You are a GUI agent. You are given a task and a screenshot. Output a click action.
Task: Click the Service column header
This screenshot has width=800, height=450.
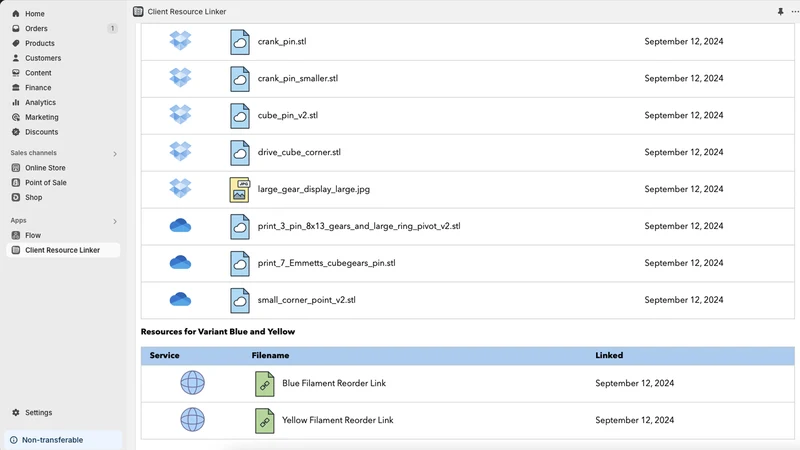(x=164, y=355)
